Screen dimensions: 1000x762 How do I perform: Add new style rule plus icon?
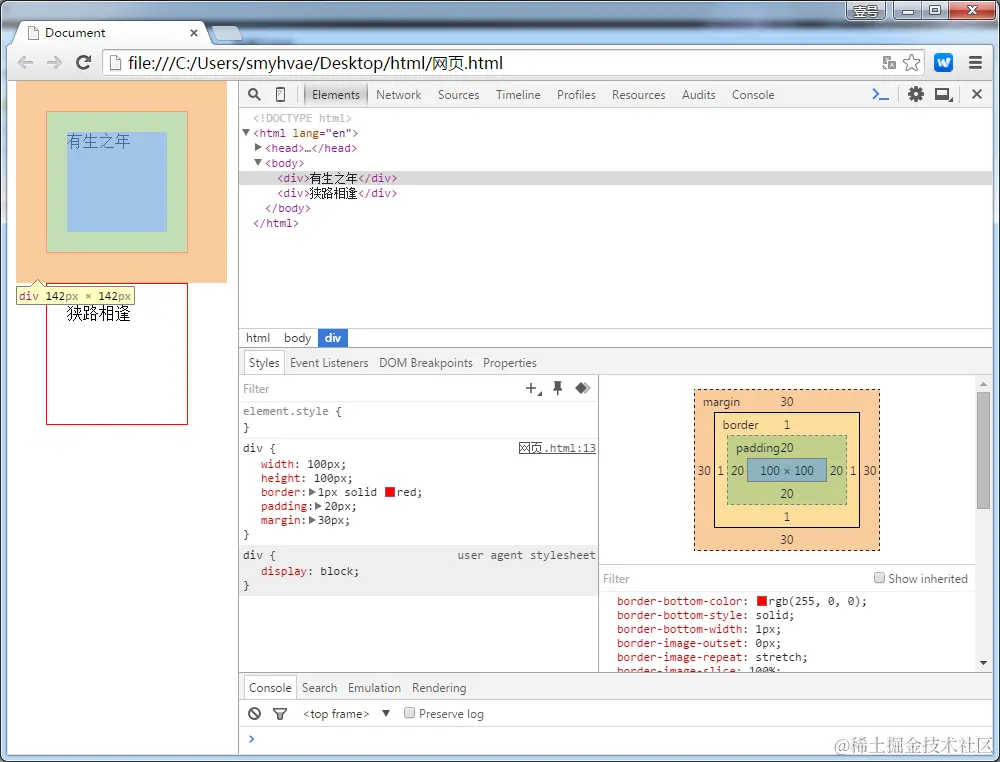533,388
